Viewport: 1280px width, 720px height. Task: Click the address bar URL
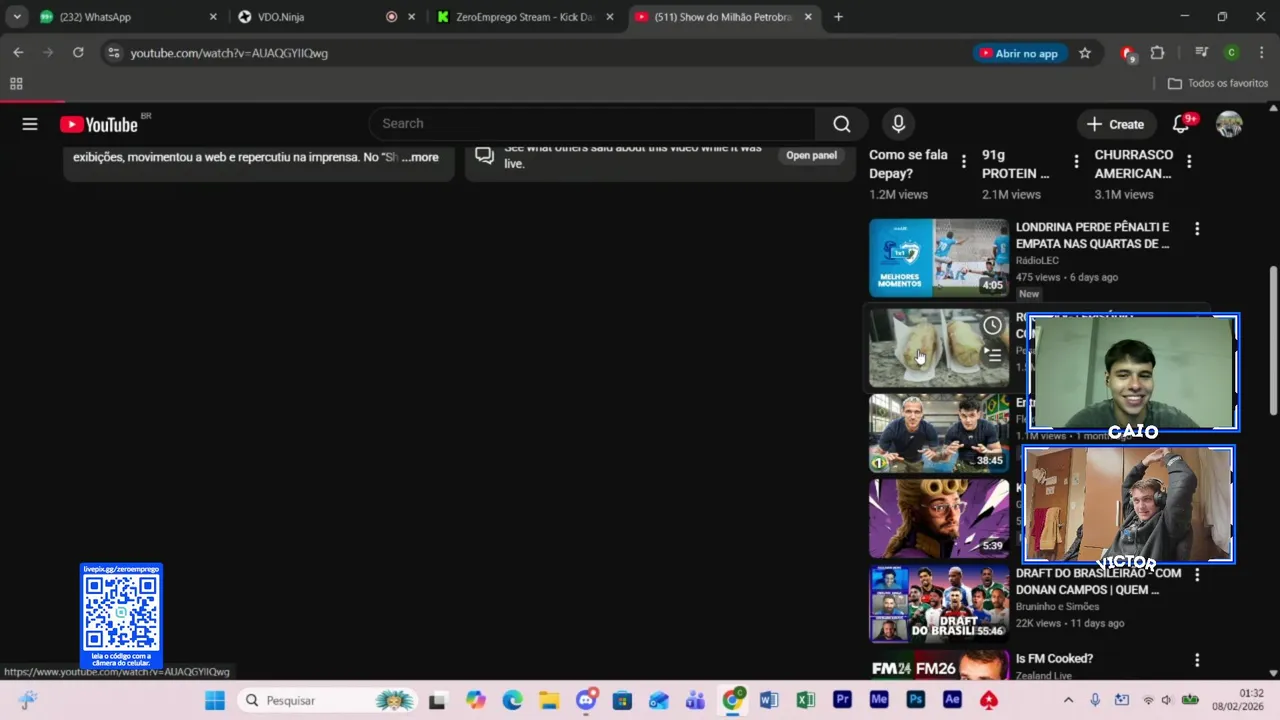[229, 53]
